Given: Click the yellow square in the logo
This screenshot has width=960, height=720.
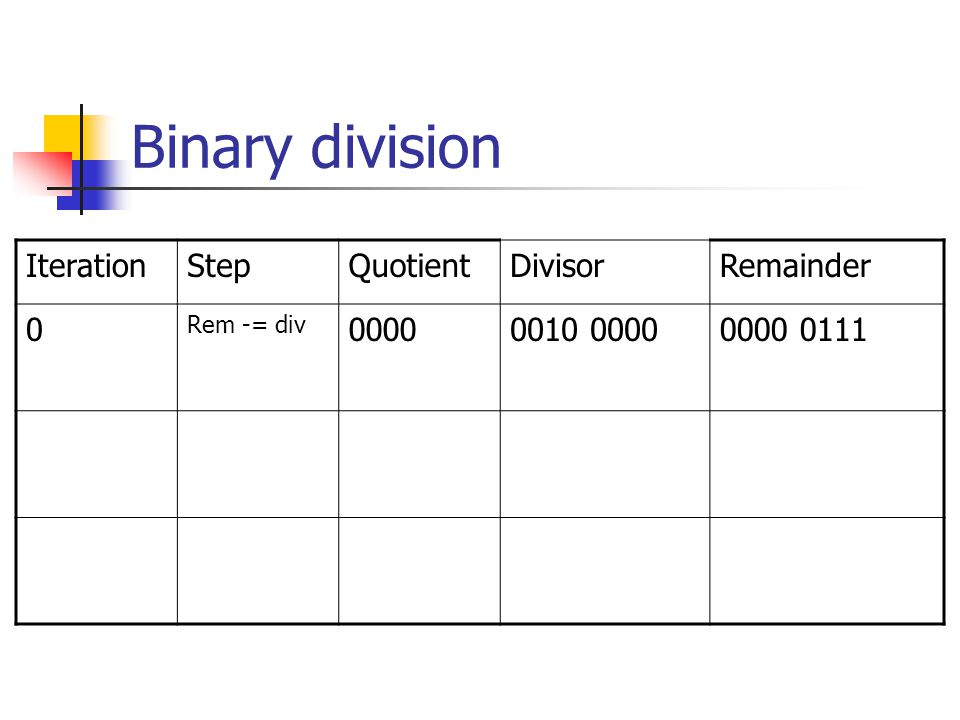Looking at the screenshot, I should pos(62,135).
